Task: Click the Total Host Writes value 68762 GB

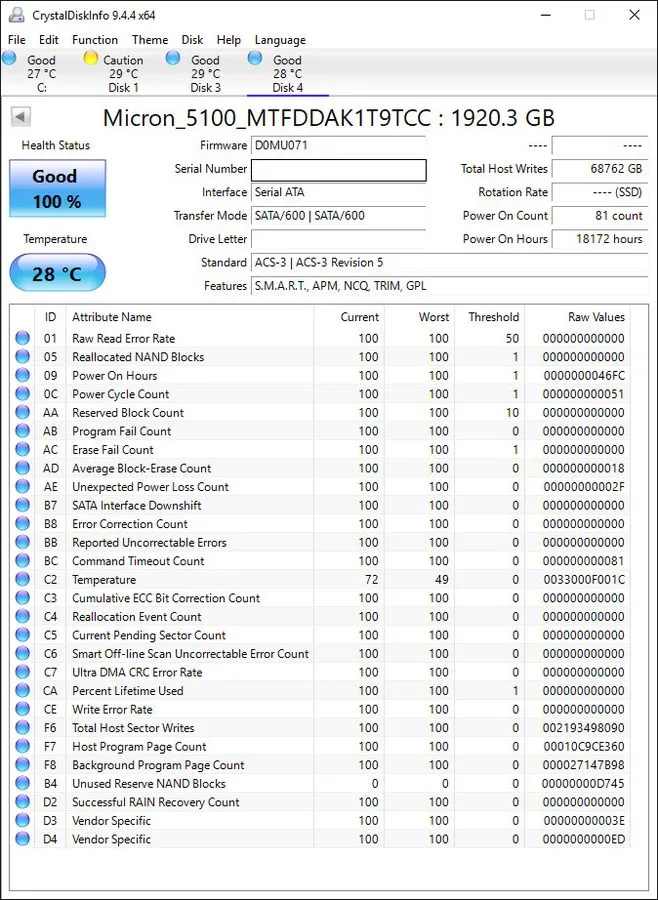Action: click(599, 169)
